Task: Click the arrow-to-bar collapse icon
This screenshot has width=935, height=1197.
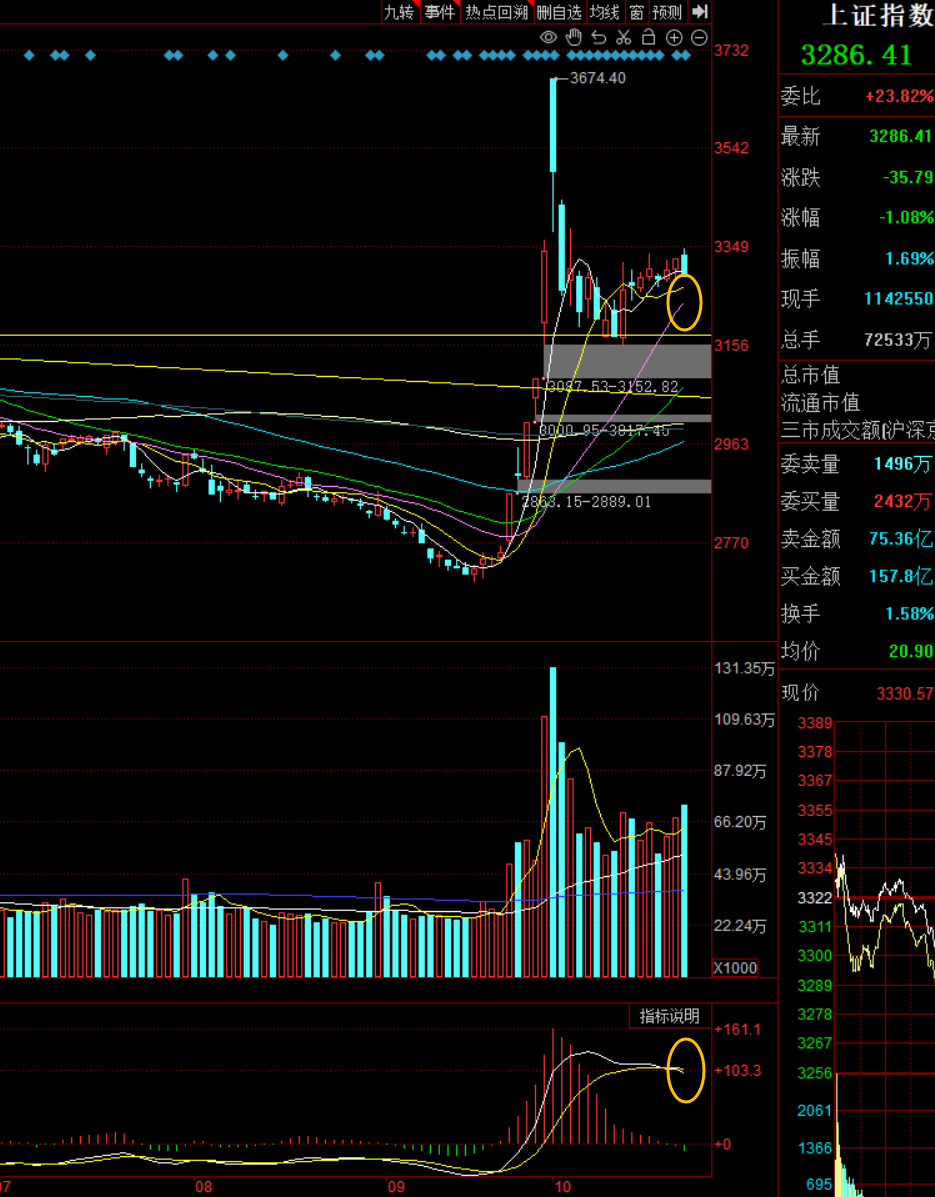Action: coord(700,12)
